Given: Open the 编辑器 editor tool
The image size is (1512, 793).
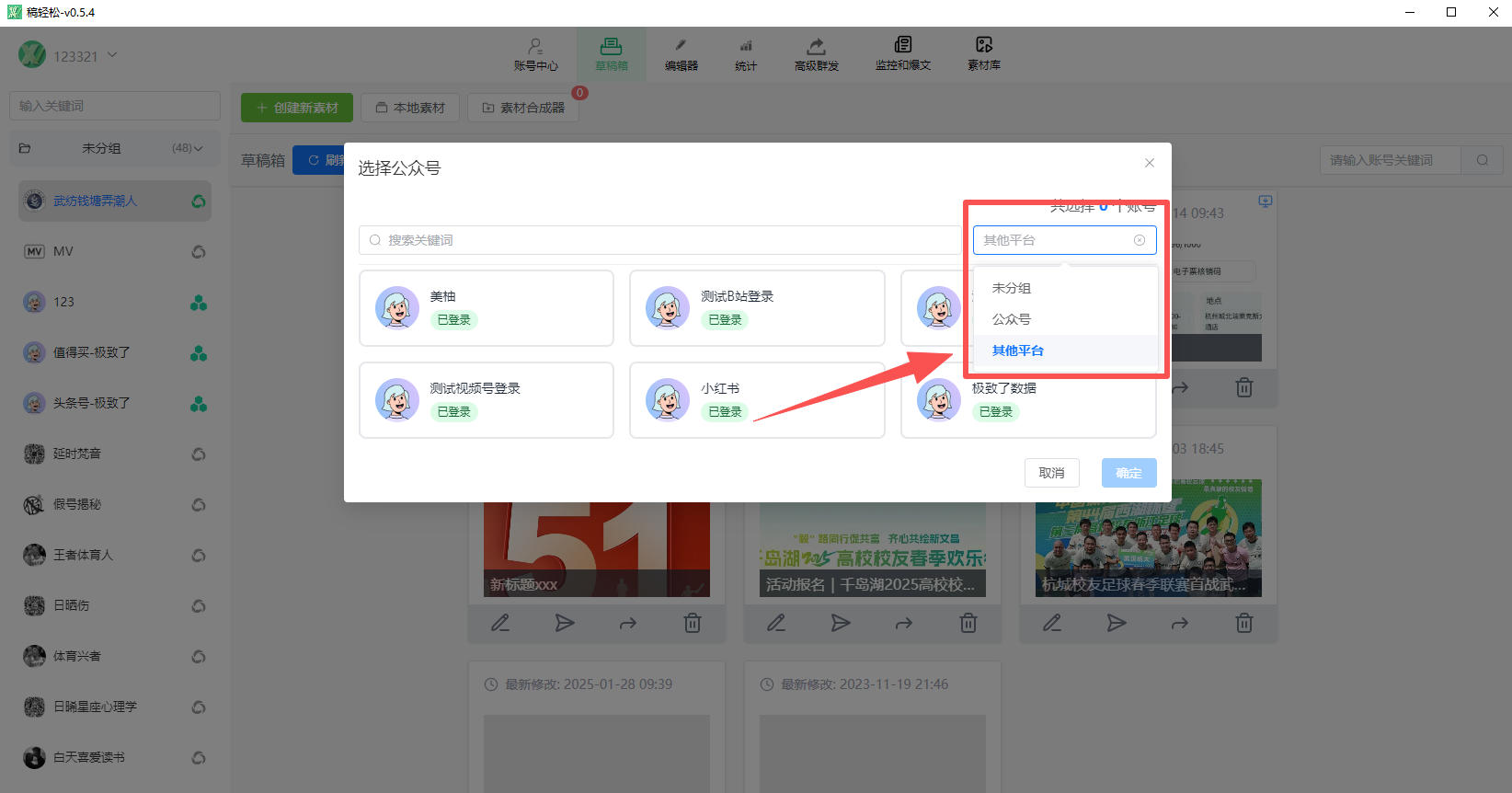Looking at the screenshot, I should [681, 53].
